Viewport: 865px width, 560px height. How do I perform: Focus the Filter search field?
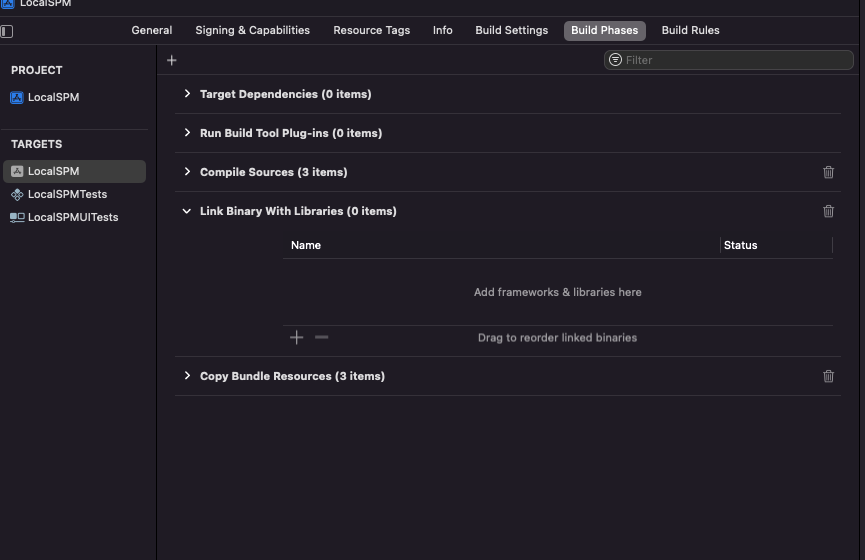pyautogui.click(x=729, y=60)
